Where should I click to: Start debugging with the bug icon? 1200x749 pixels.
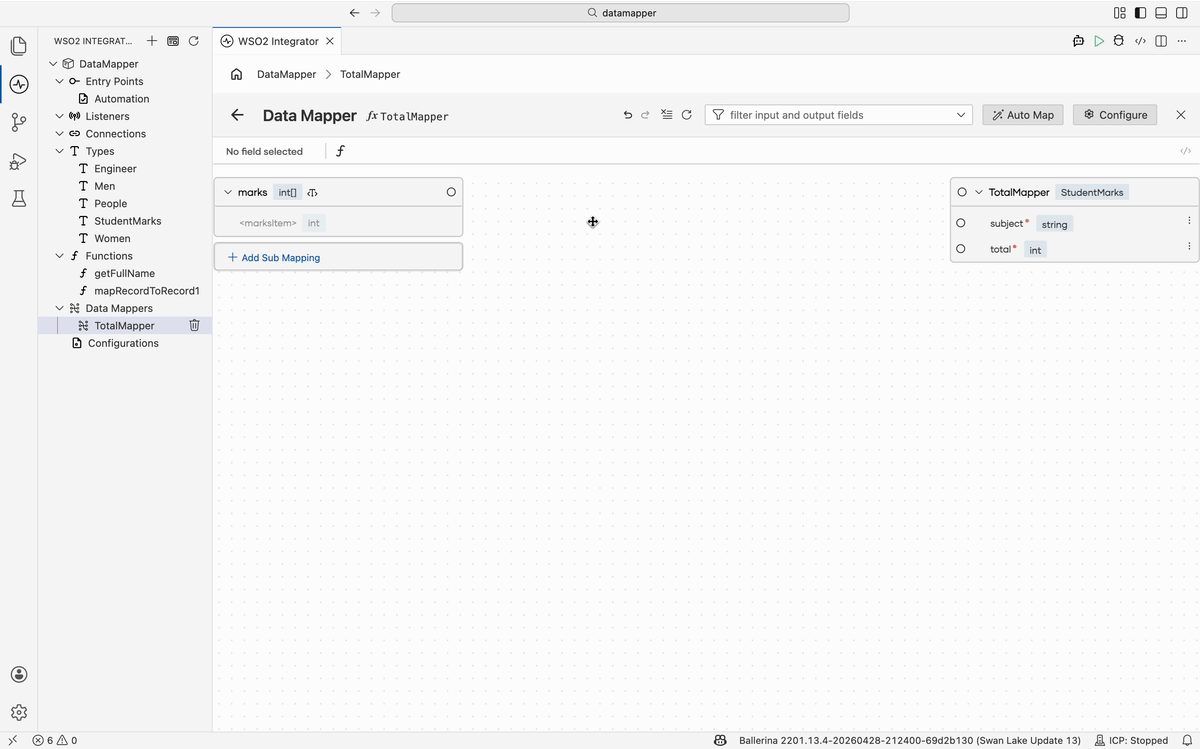point(1119,41)
